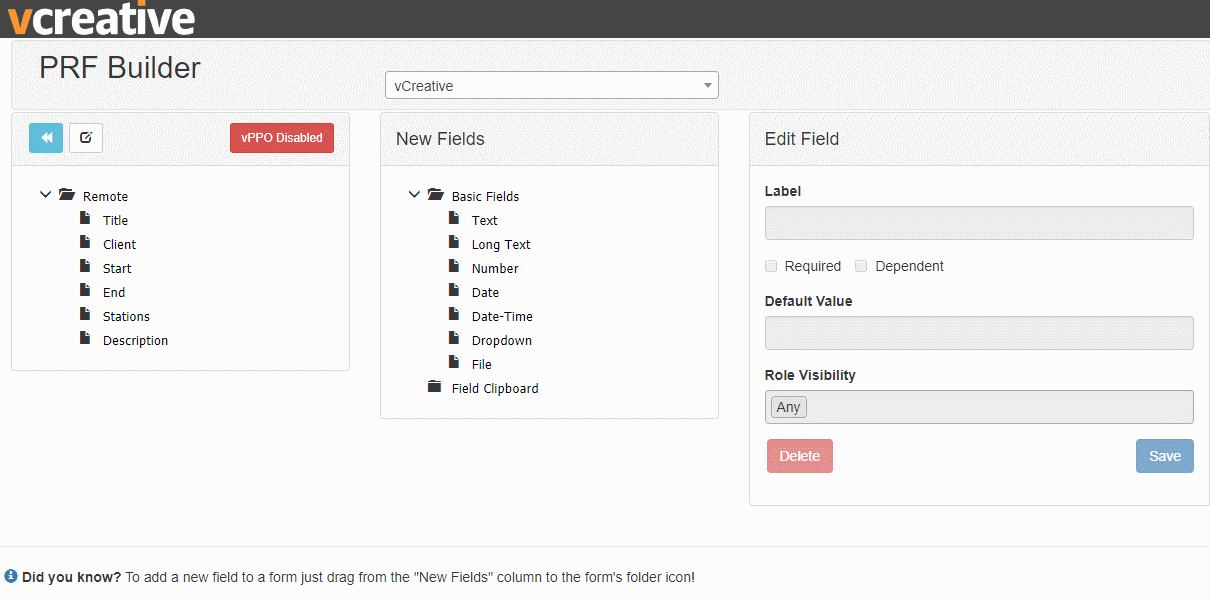Toggle the Dependent checkbox
Image resolution: width=1210 pixels, height=600 pixels.
pyautogui.click(x=861, y=266)
